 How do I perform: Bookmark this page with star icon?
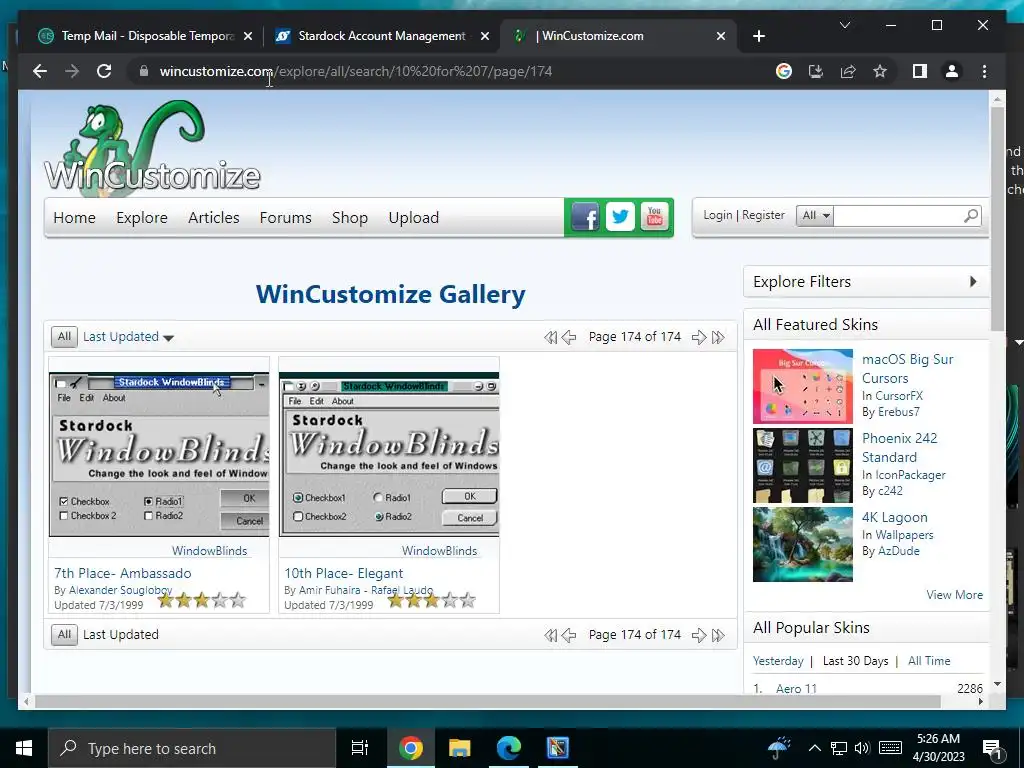[880, 71]
